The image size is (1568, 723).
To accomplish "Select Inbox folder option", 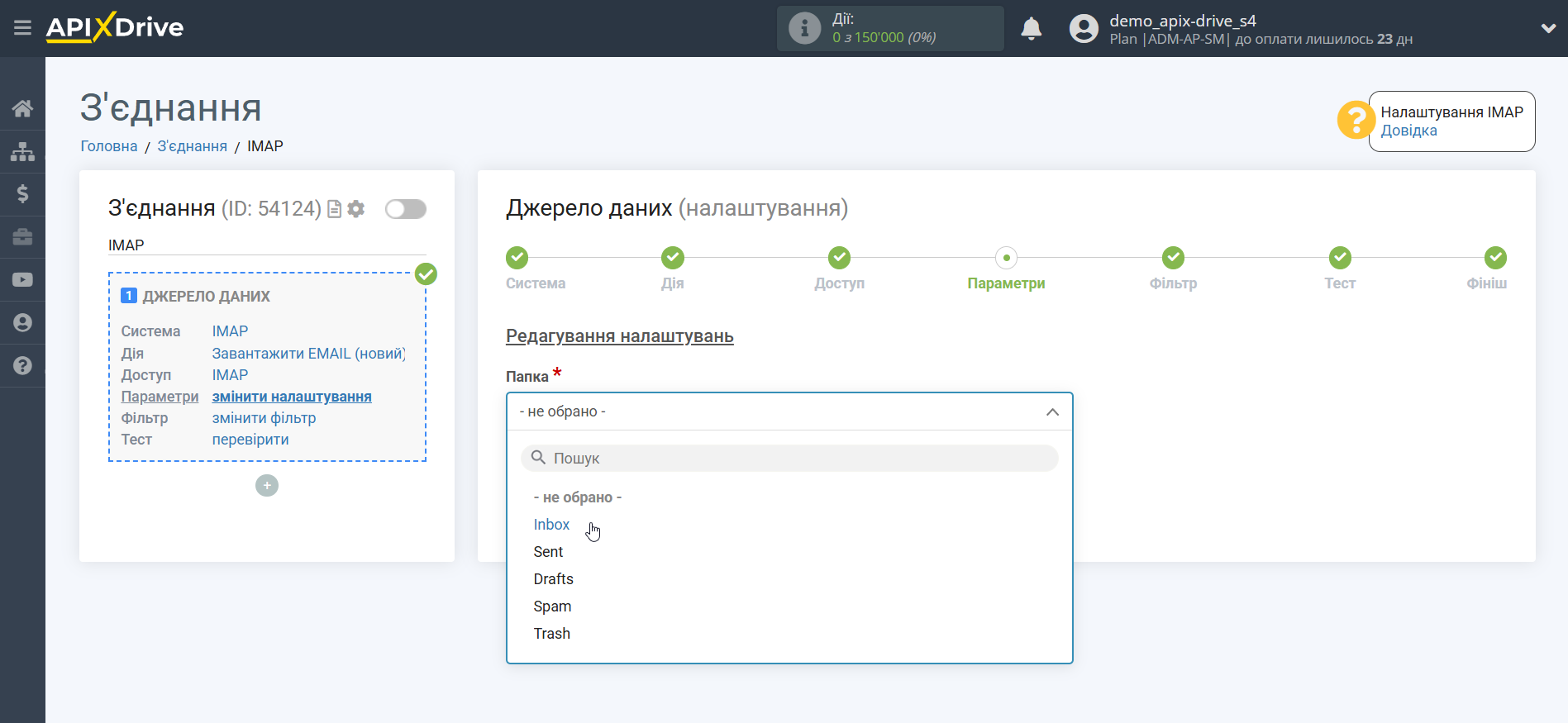I will [x=551, y=525].
